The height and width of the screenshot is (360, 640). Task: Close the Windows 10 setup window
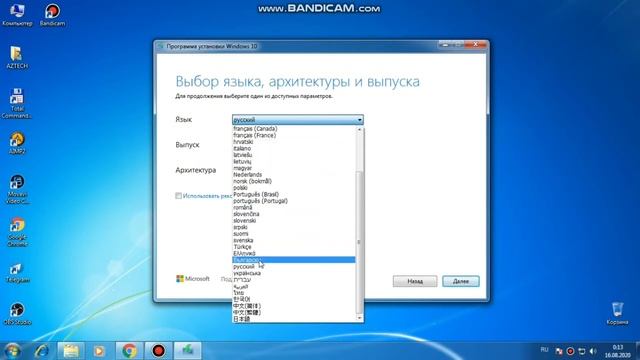[x=476, y=44]
